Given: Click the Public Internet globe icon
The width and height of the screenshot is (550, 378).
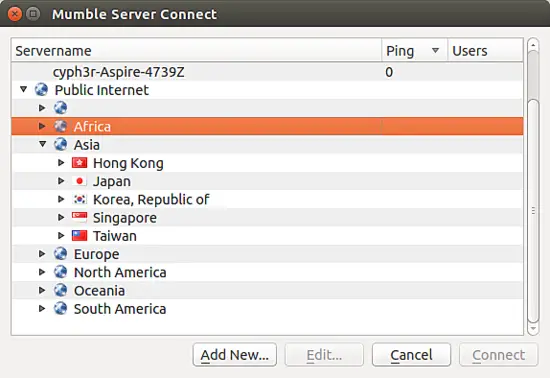Looking at the screenshot, I should pyautogui.click(x=41, y=90).
